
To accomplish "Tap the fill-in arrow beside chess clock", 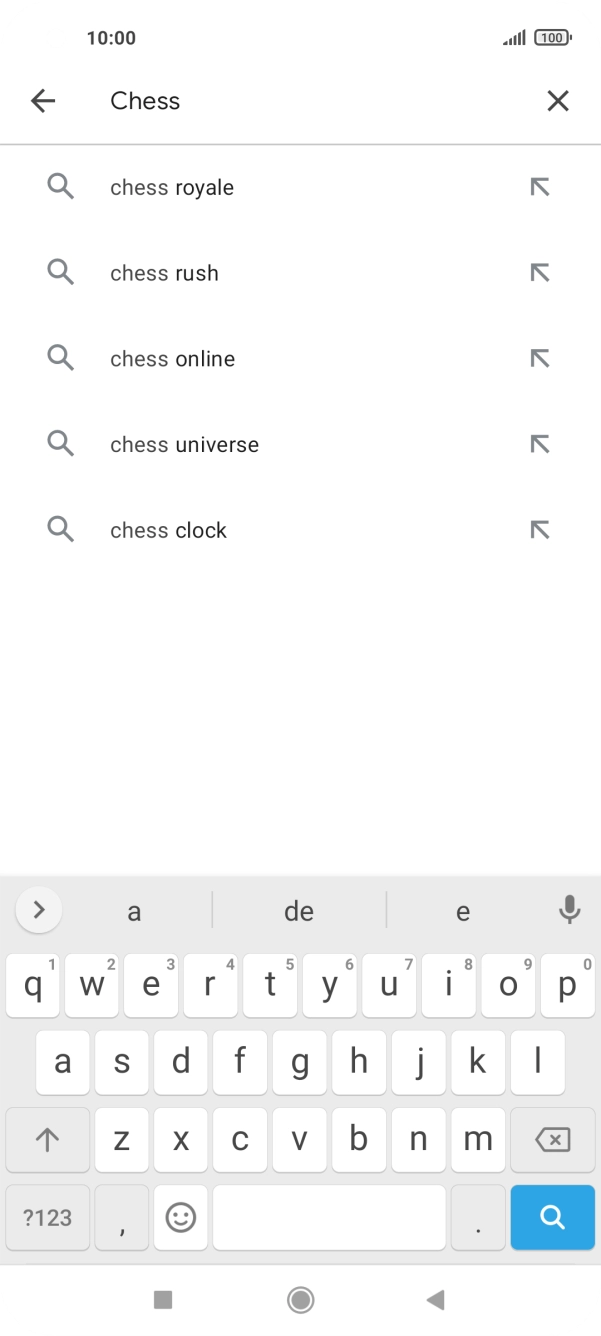I will [540, 529].
